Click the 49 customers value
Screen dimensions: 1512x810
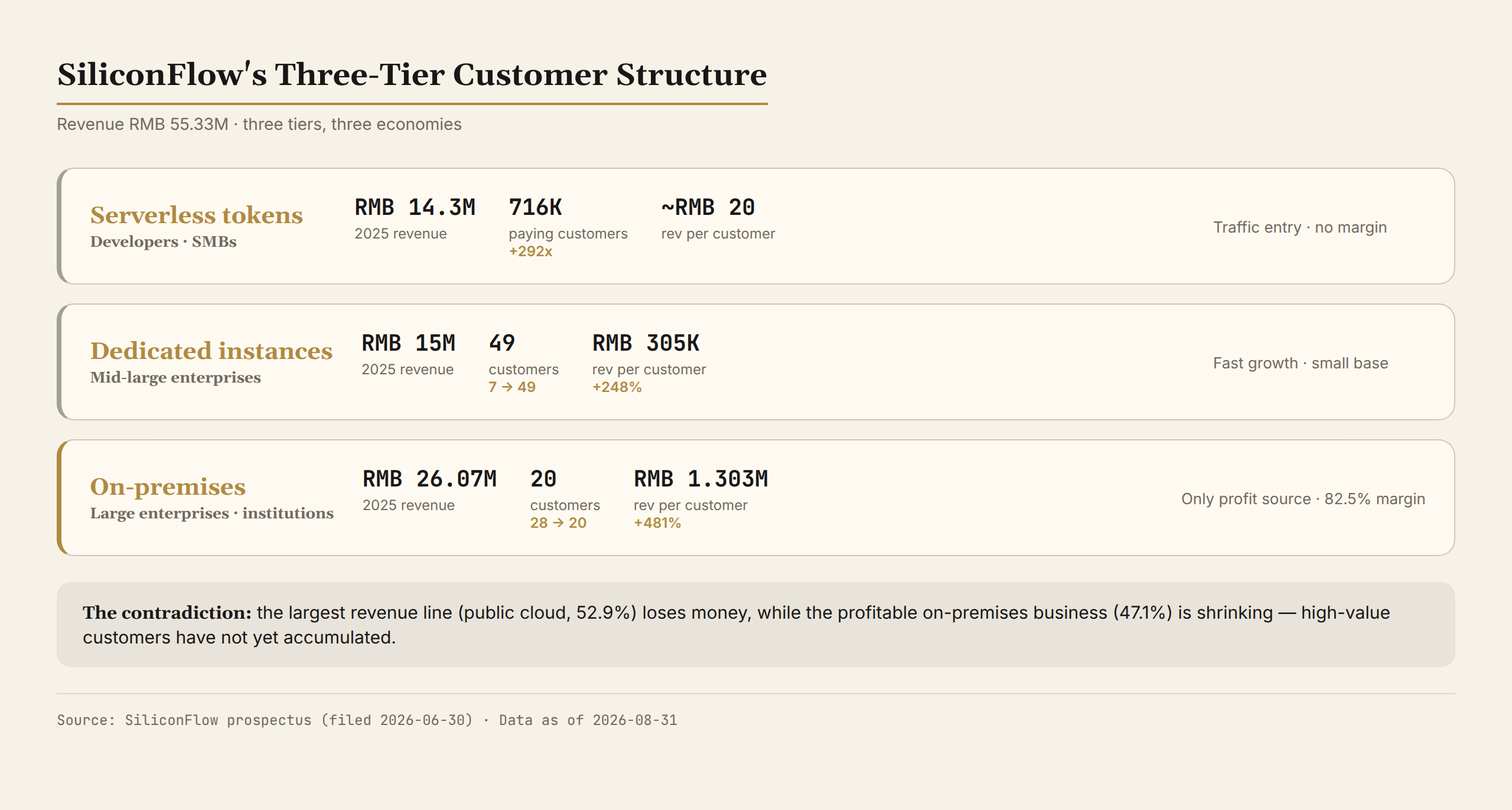502,343
